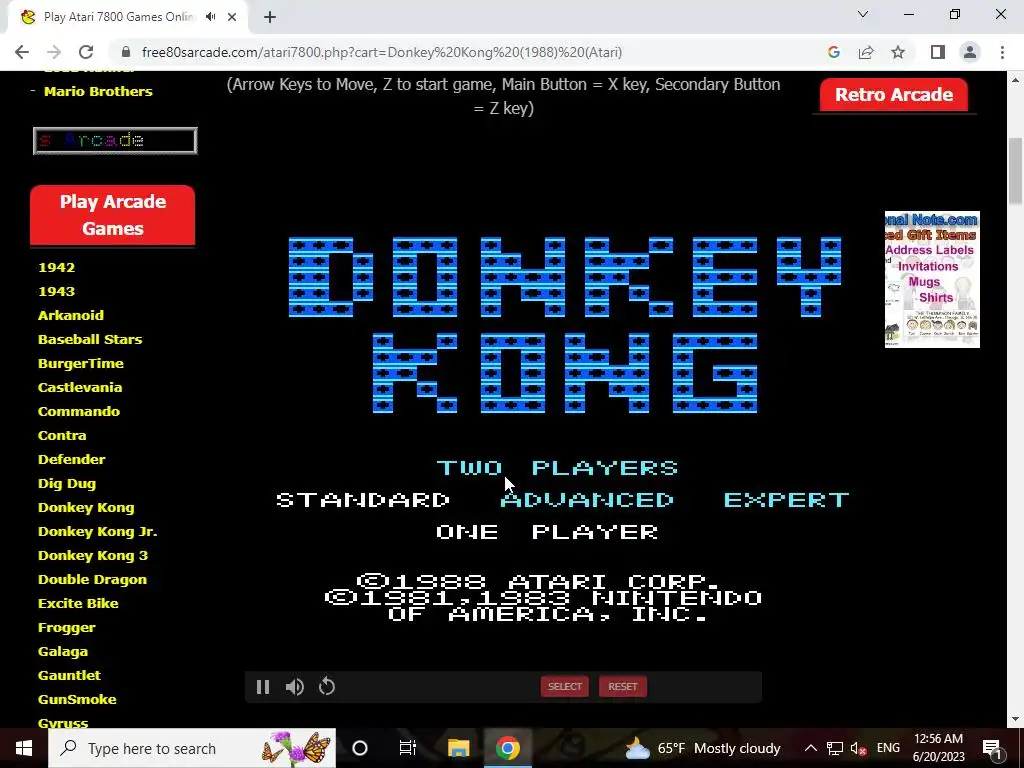The image size is (1024, 768).
Task: Open the Retro Arcade button
Action: [893, 95]
